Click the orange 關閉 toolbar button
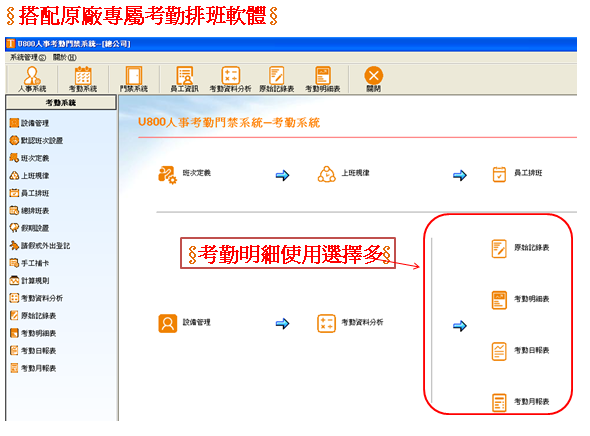Viewport: 590px width, 436px height. tap(374, 79)
